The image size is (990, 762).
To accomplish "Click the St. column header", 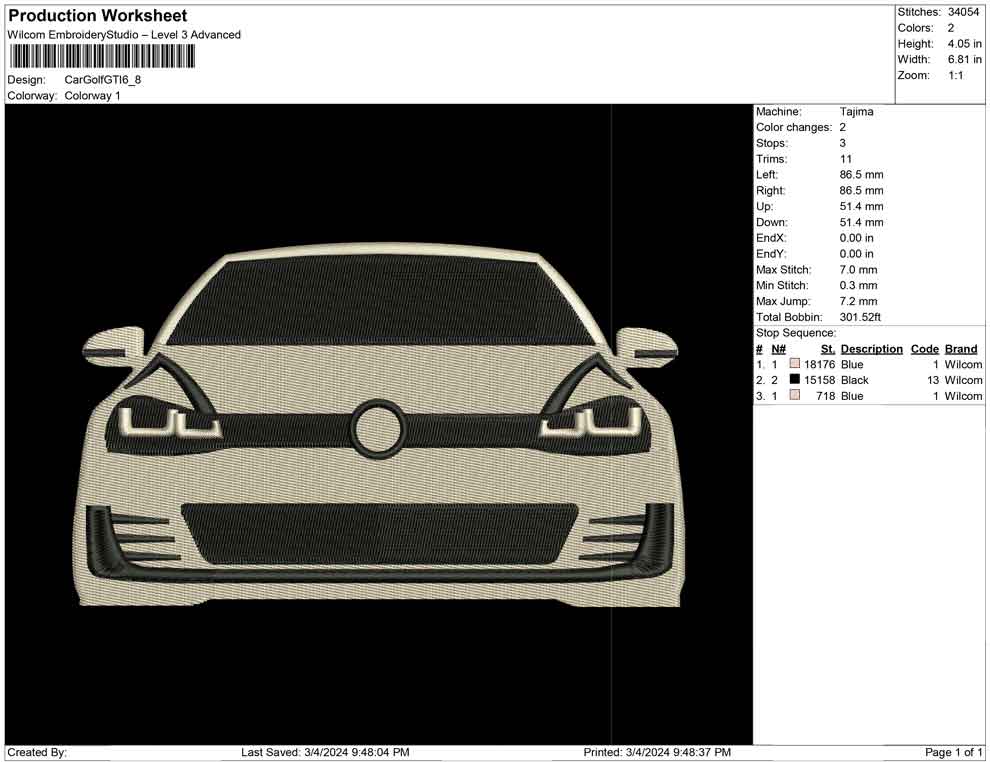I will click(827, 349).
